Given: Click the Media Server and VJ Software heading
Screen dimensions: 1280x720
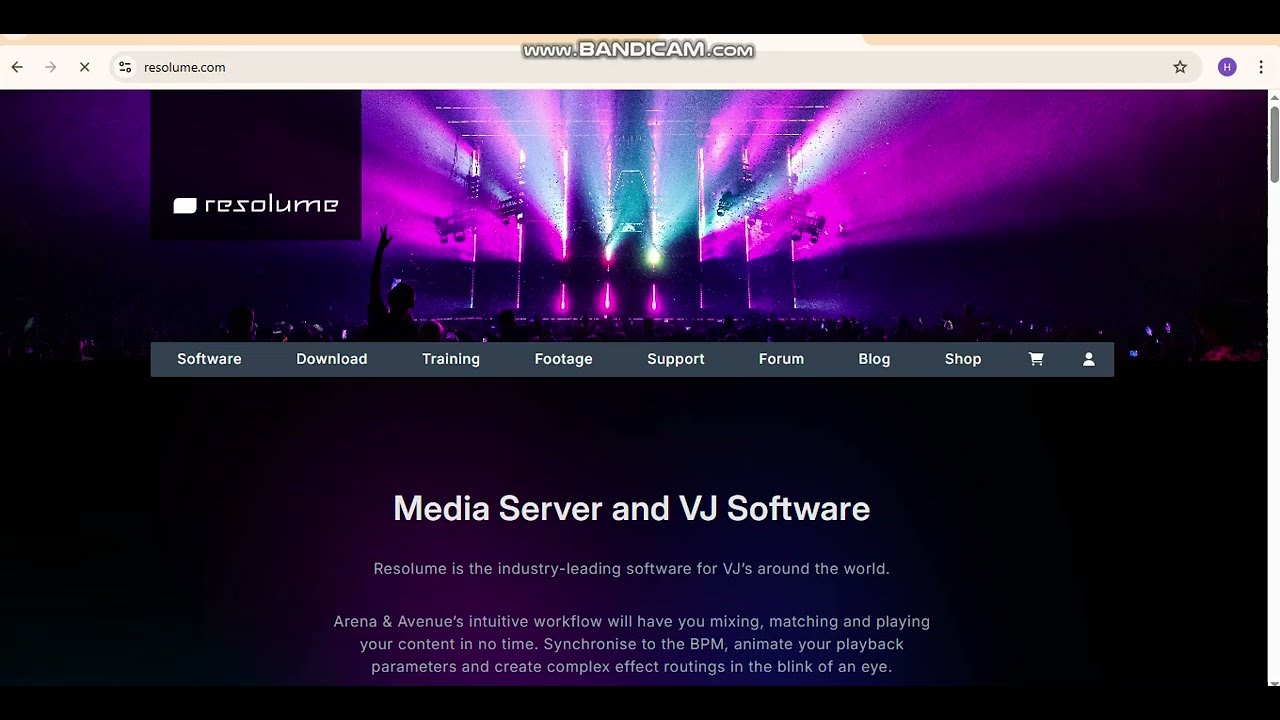Looking at the screenshot, I should [632, 509].
